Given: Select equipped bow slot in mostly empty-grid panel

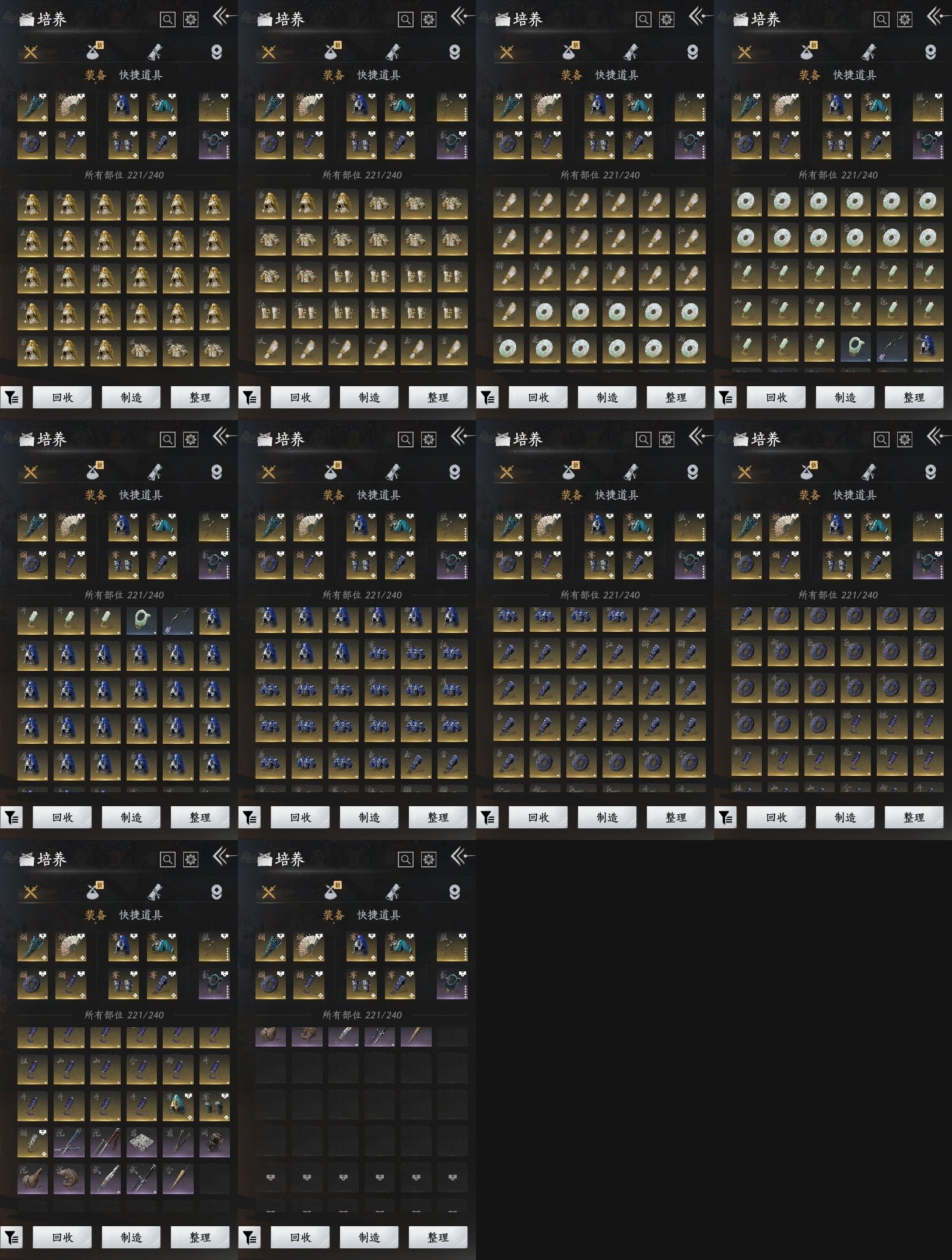Looking at the screenshot, I should (452, 946).
